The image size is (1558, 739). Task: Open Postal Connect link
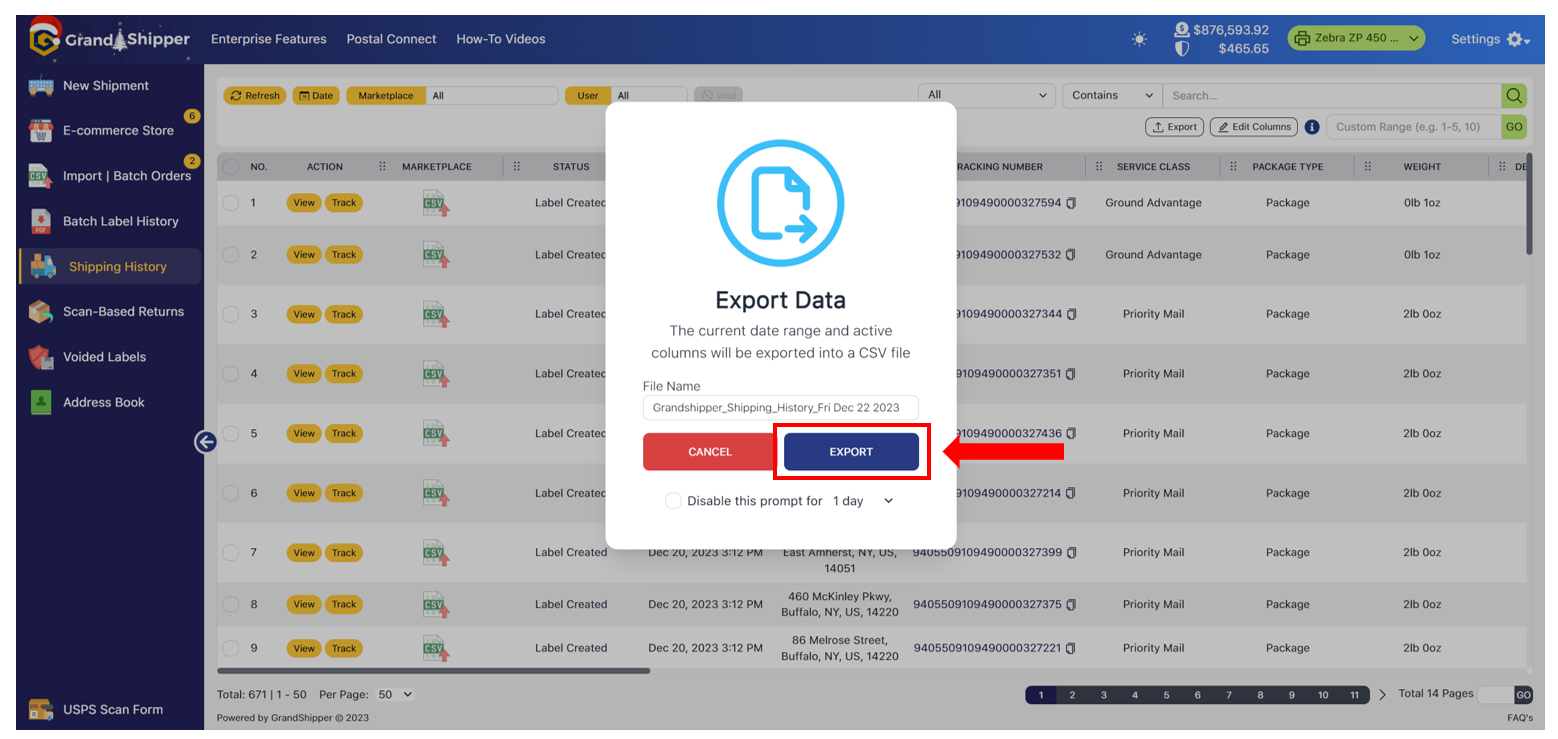pos(391,39)
